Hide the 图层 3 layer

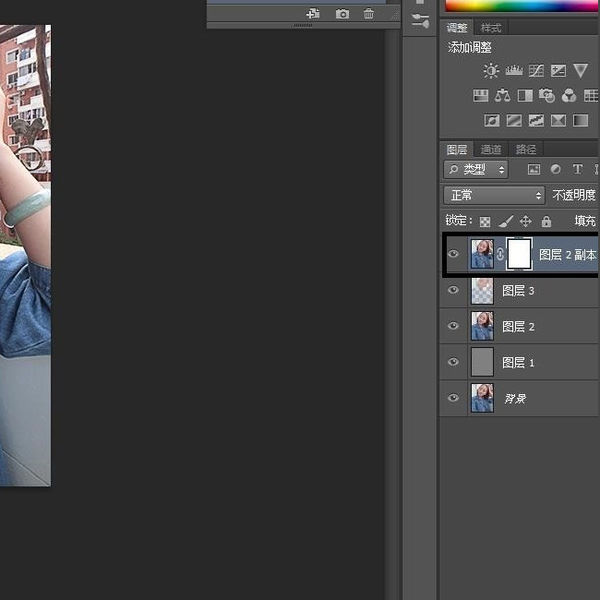click(453, 290)
